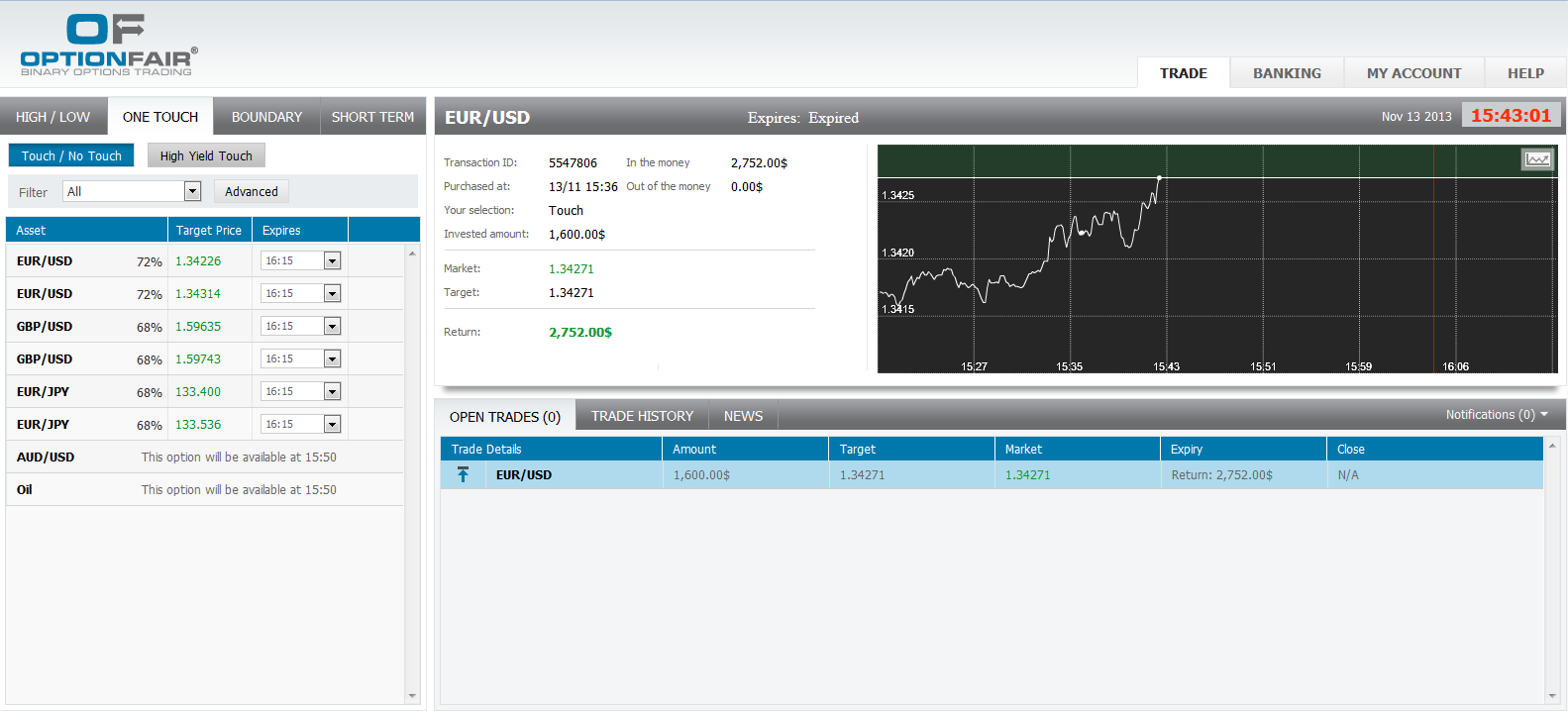Image resolution: width=1568 pixels, height=713 pixels.
Task: Click the asset list scroll-down arrow
Action: pos(412,696)
